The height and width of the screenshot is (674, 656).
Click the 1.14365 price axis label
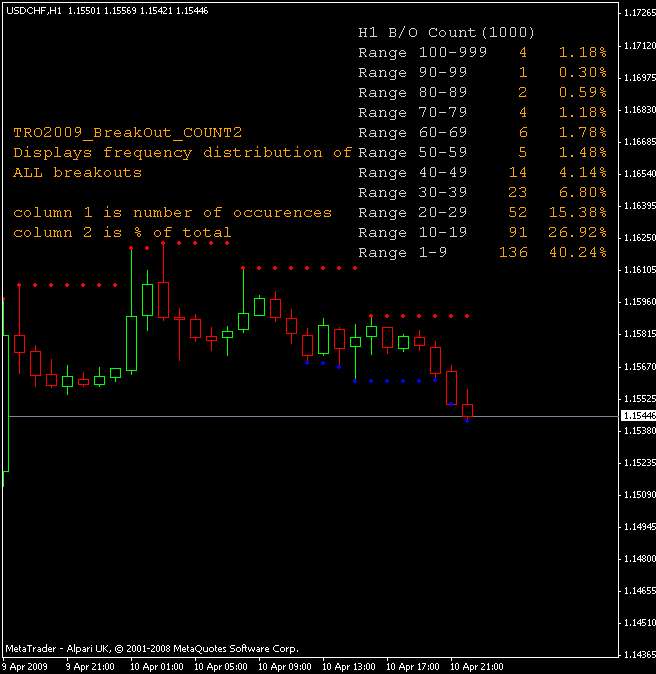(x=638, y=654)
